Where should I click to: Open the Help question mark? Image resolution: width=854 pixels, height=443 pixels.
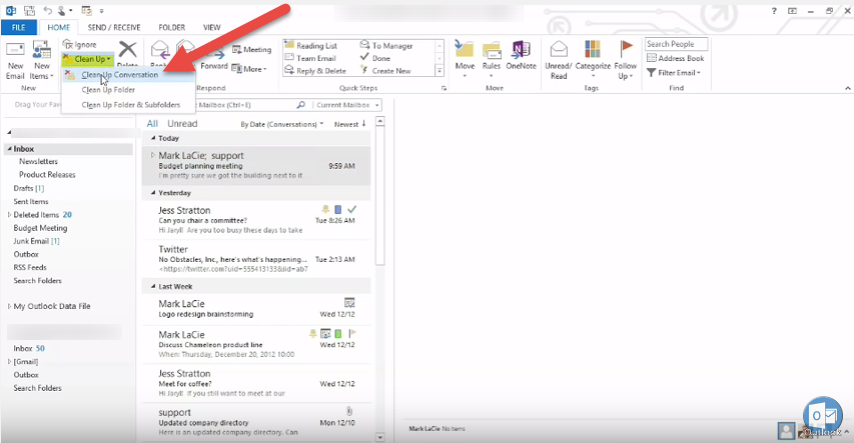(774, 11)
